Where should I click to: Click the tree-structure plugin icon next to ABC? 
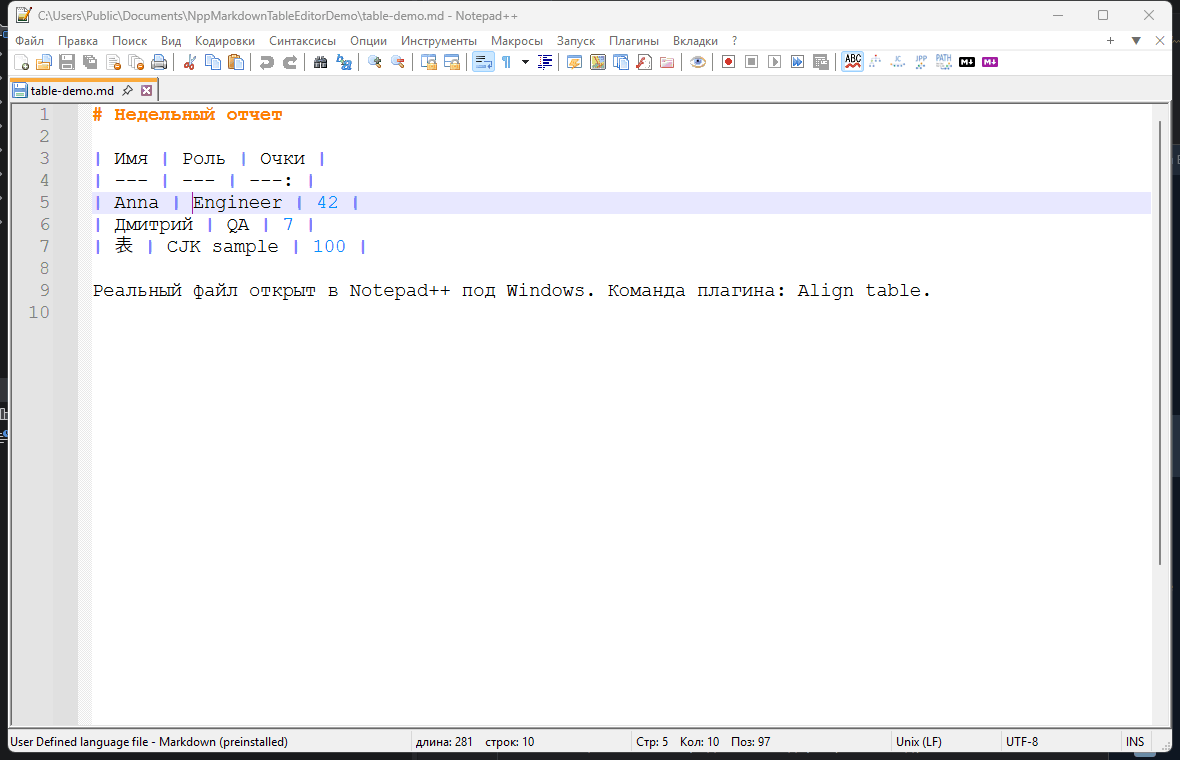pos(874,62)
